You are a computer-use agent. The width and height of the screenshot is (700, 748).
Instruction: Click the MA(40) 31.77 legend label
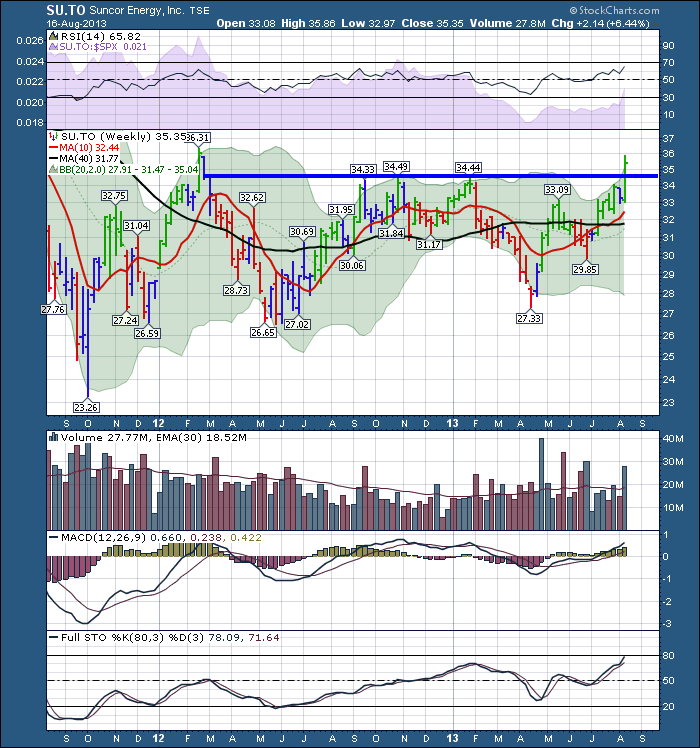coord(89,158)
